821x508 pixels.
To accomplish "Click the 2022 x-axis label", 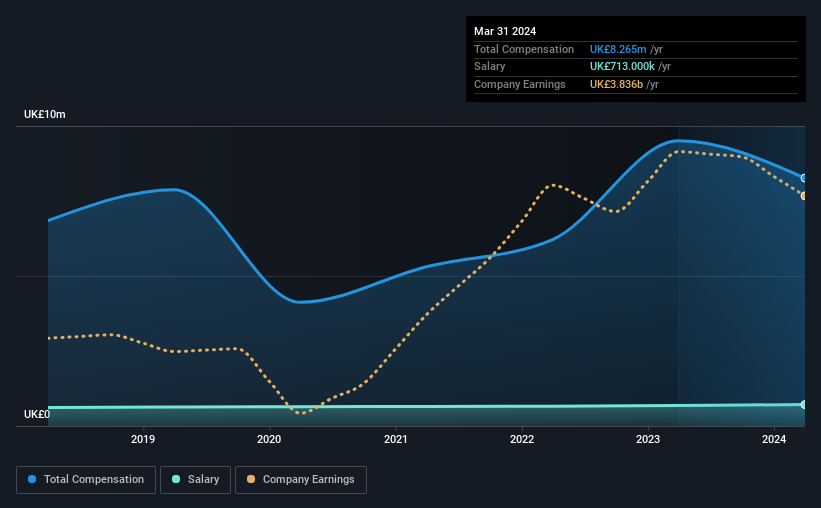I will click(522, 439).
